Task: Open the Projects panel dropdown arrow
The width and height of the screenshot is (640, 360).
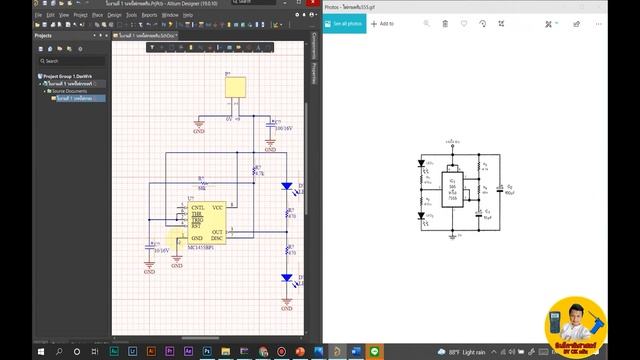Action: tap(95, 36)
